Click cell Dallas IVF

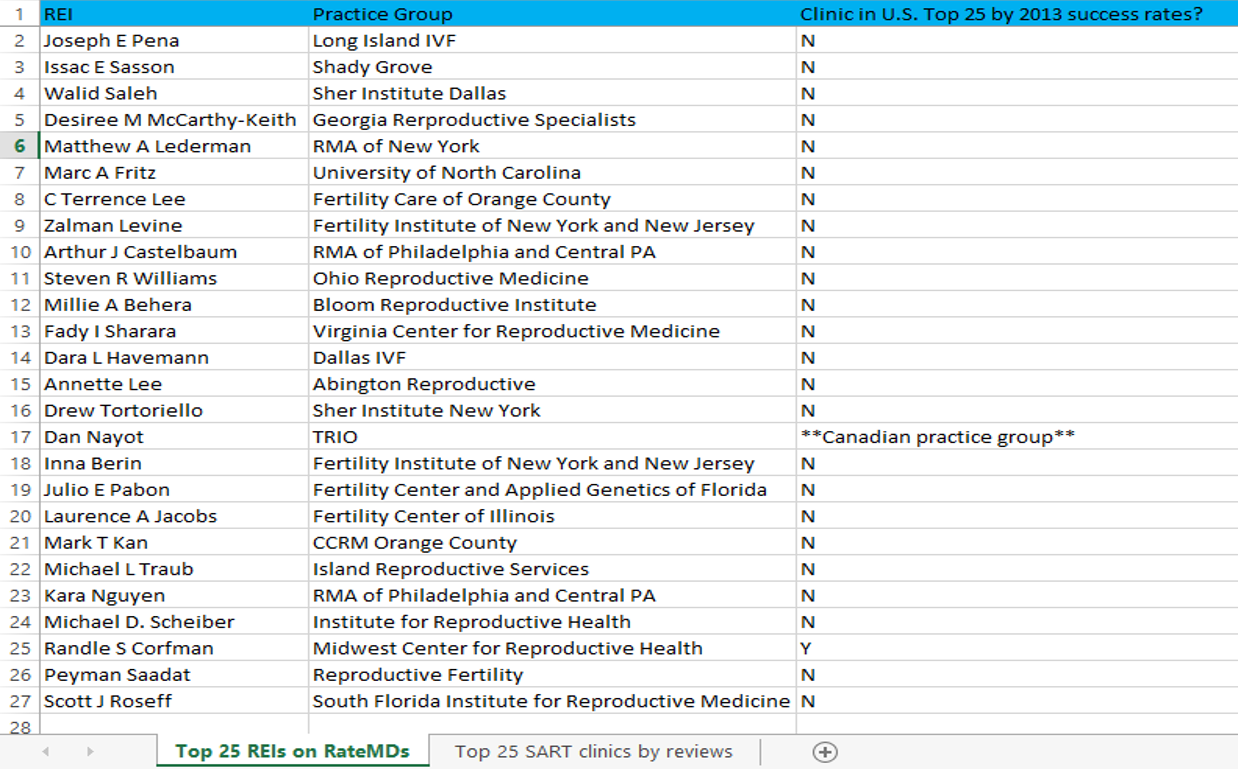[x=552, y=358]
